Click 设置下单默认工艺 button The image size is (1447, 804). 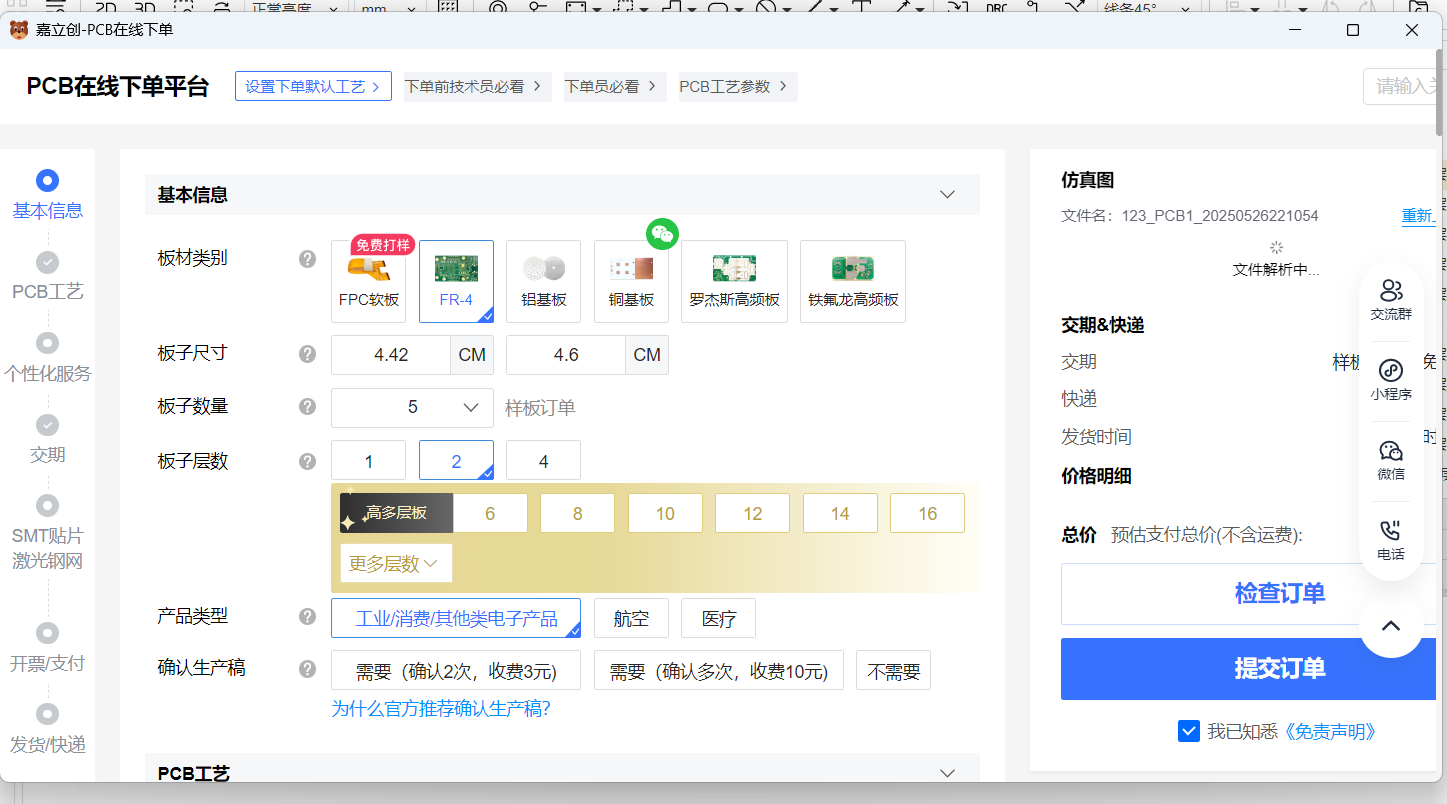313,86
